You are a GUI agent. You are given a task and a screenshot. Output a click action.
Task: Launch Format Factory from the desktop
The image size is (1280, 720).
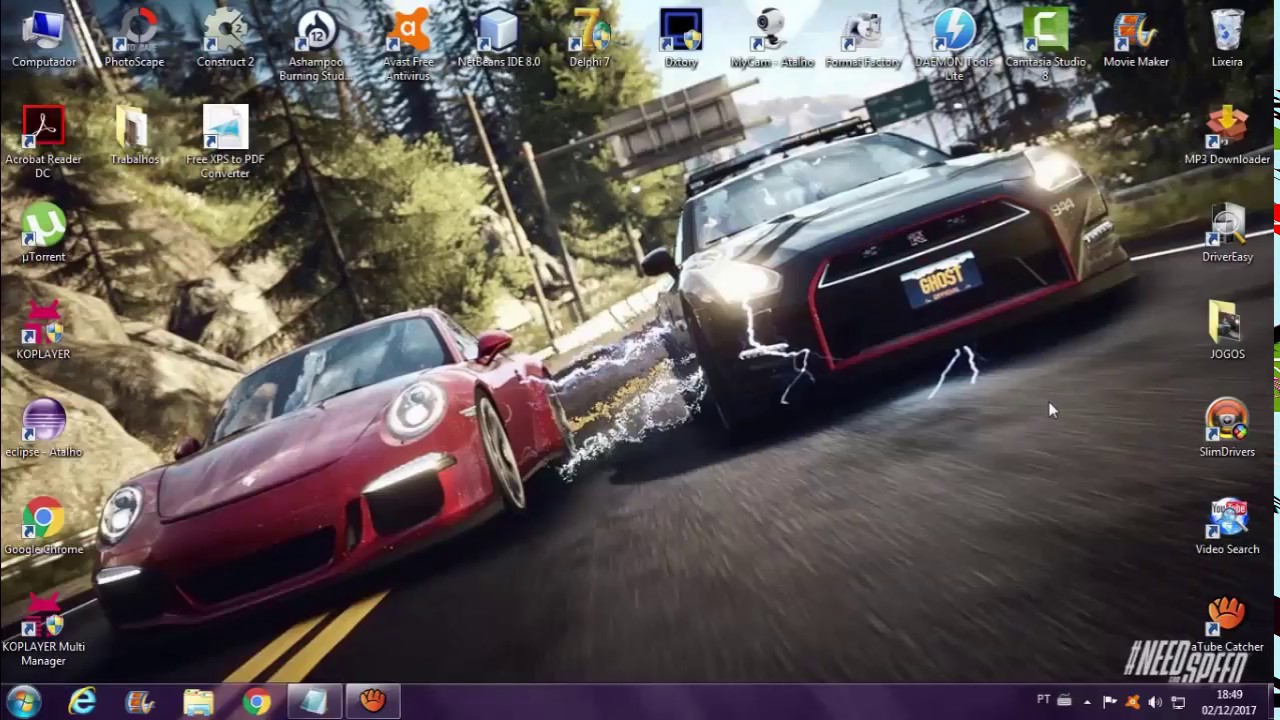pyautogui.click(x=863, y=38)
